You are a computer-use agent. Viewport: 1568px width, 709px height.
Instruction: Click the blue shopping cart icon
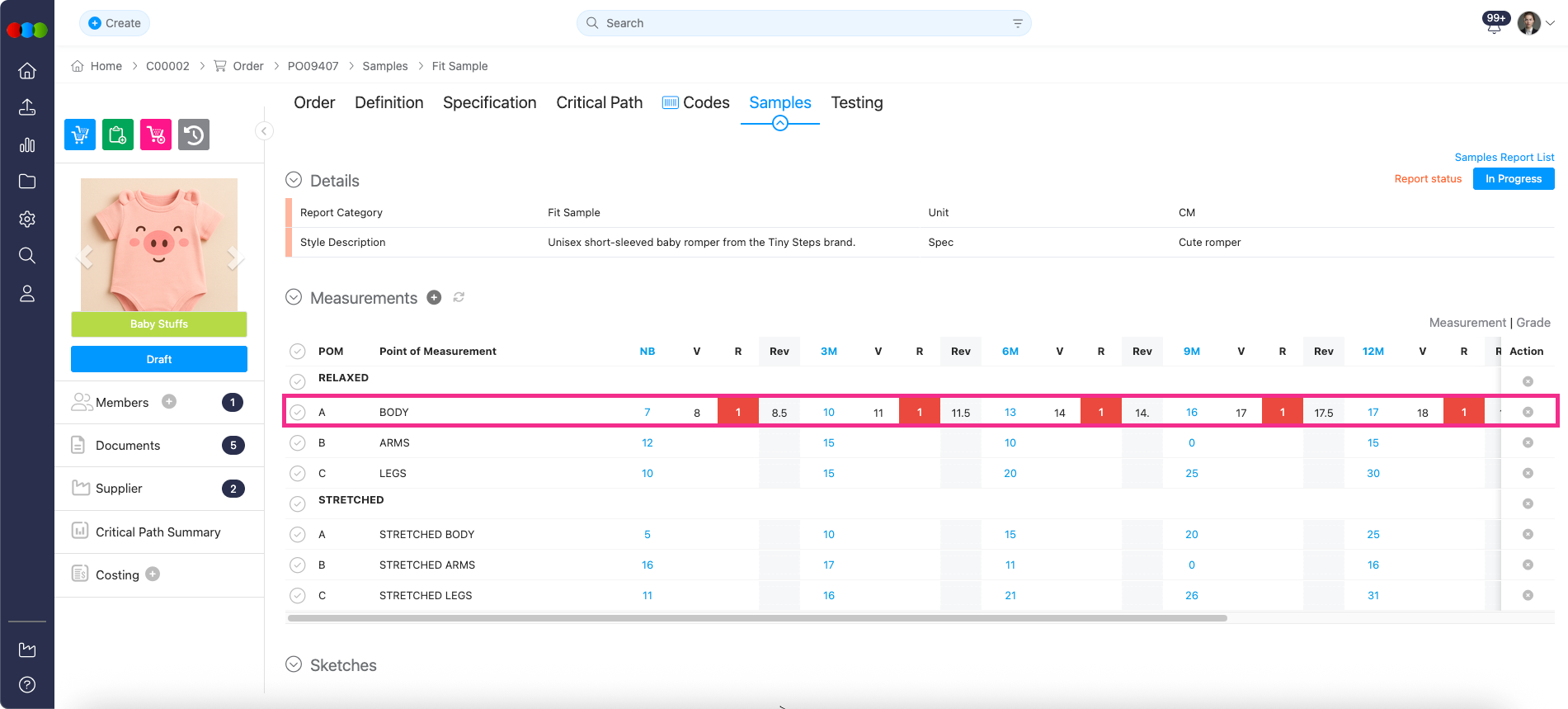click(80, 135)
